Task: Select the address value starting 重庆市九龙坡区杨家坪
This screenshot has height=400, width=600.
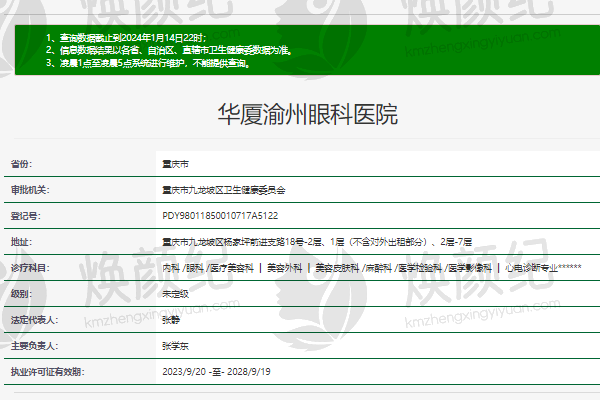Action: click(x=317, y=242)
